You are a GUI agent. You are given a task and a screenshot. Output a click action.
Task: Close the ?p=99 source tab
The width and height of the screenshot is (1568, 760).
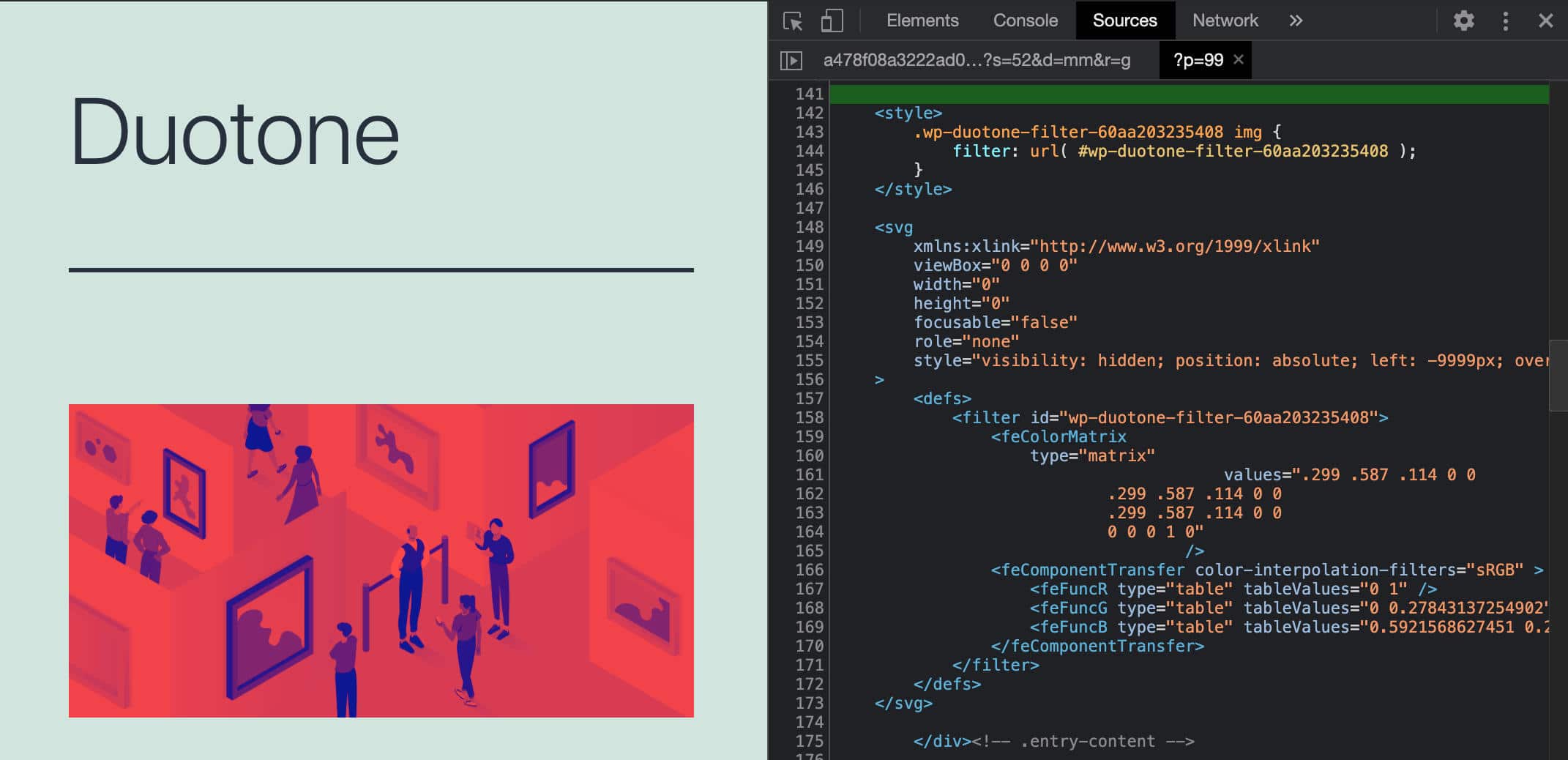[1237, 60]
